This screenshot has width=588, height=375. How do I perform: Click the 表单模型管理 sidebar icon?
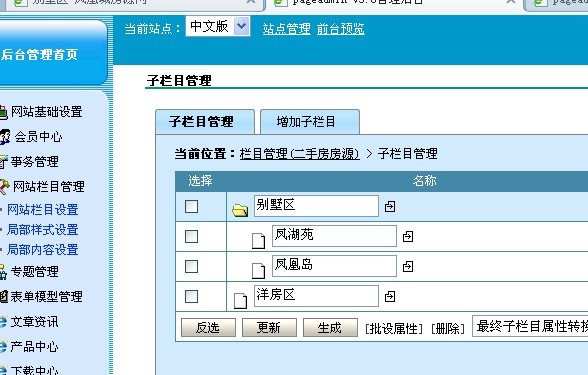(3, 297)
